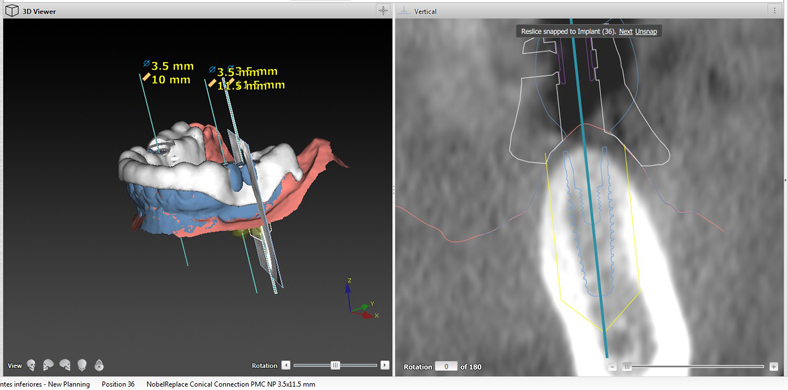Click the 3D Viewer rotation slider handle
Viewport: 788px width, 390px height.
pyautogui.click(x=336, y=365)
